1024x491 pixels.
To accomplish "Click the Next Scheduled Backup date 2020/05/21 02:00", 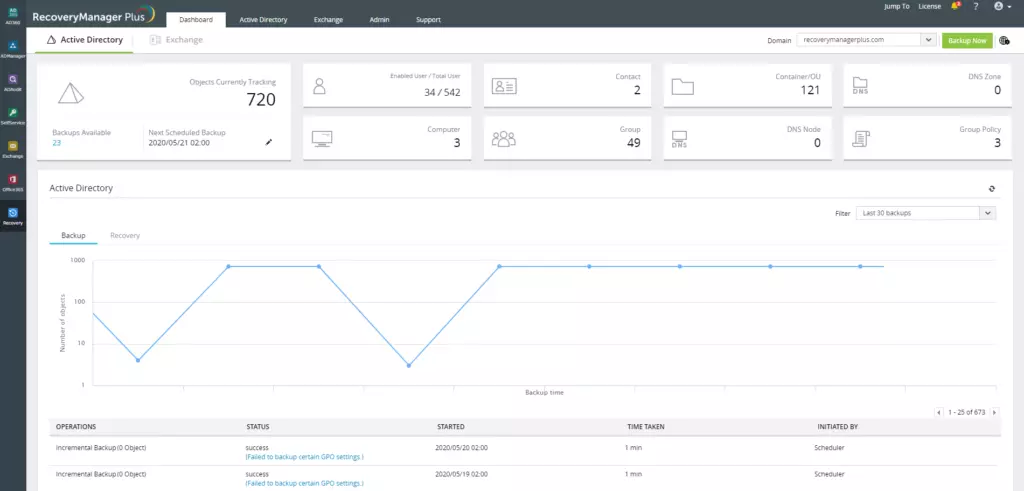I will pyautogui.click(x=179, y=142).
